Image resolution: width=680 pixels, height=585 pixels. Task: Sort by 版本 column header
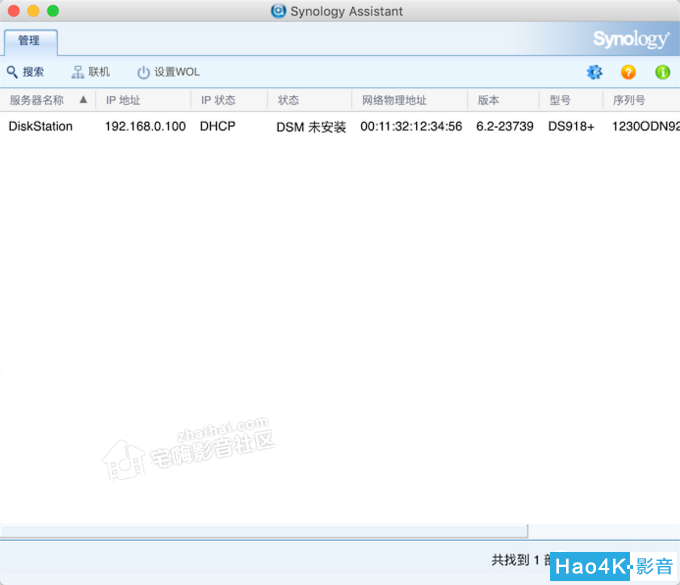[x=503, y=100]
